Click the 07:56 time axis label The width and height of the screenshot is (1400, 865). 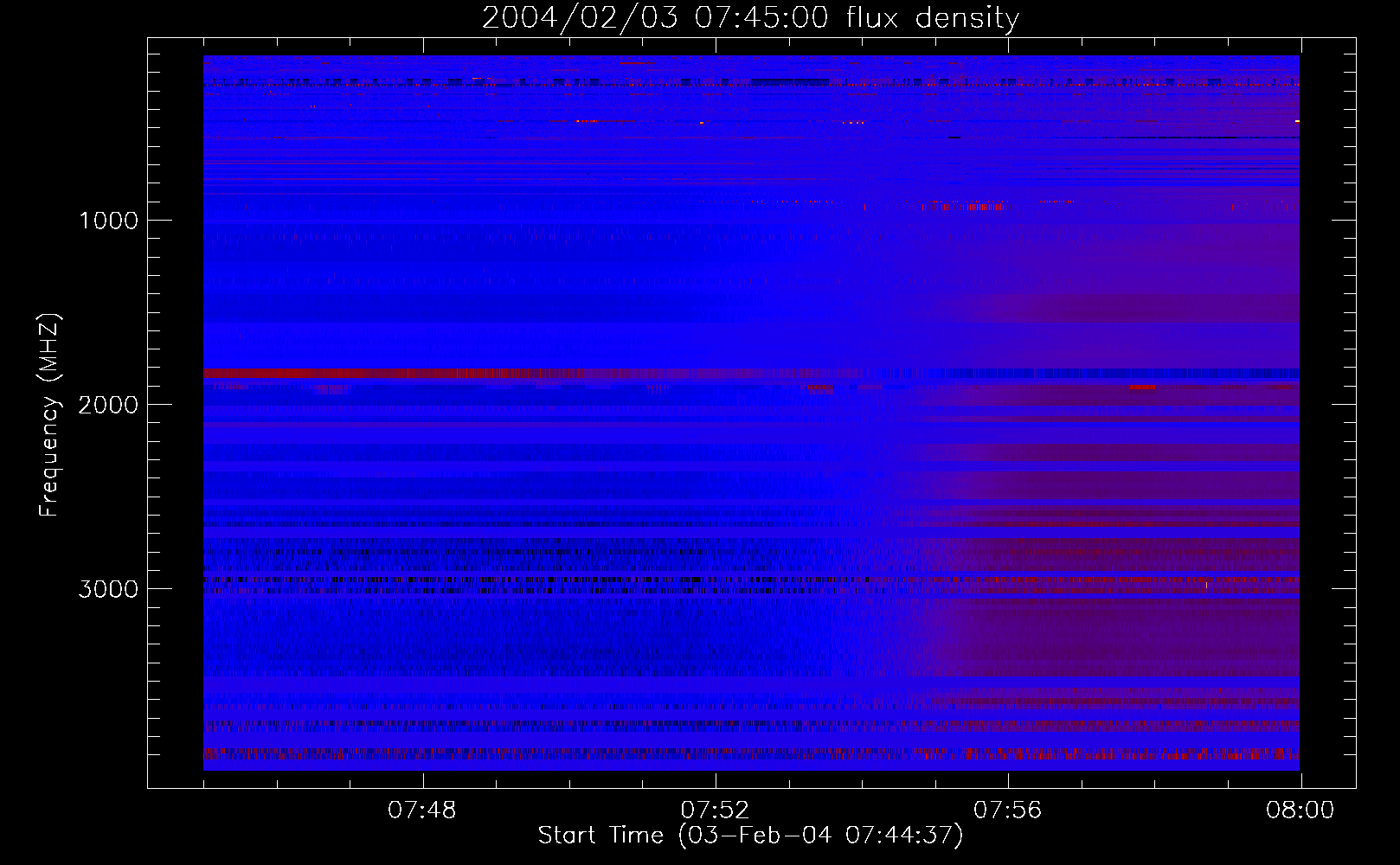tap(1008, 811)
